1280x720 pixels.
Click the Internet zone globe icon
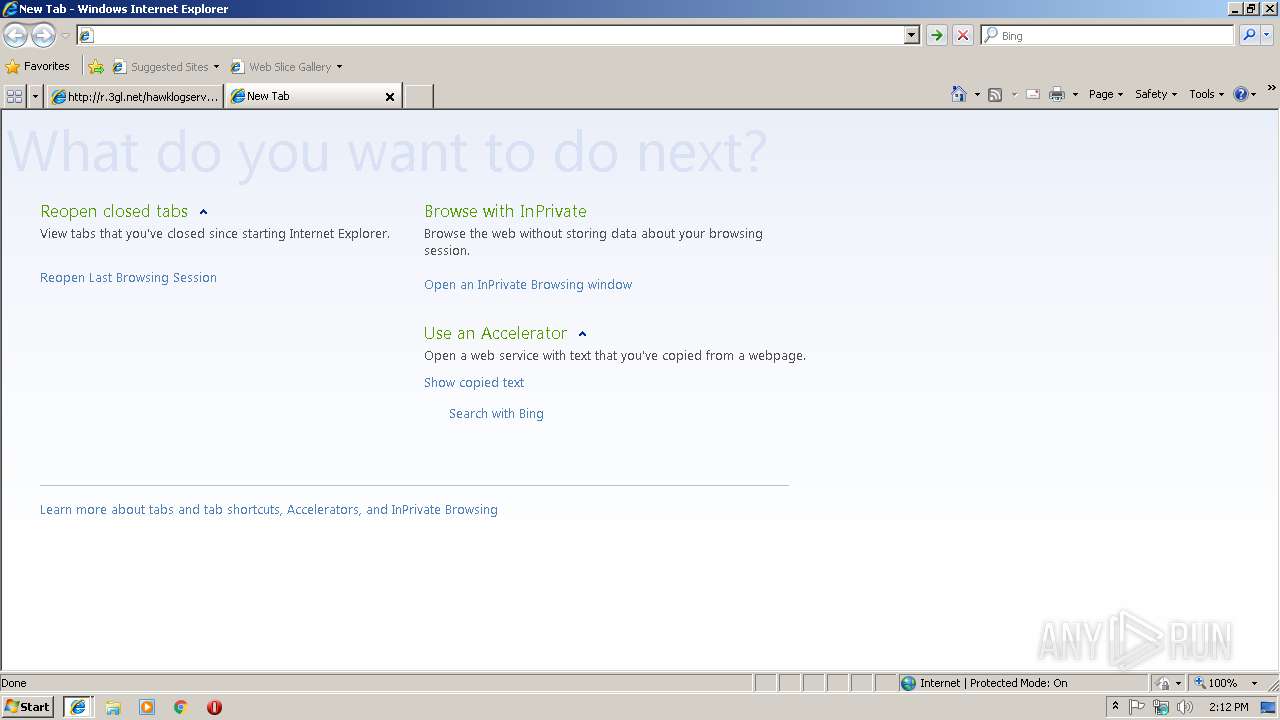pos(908,683)
